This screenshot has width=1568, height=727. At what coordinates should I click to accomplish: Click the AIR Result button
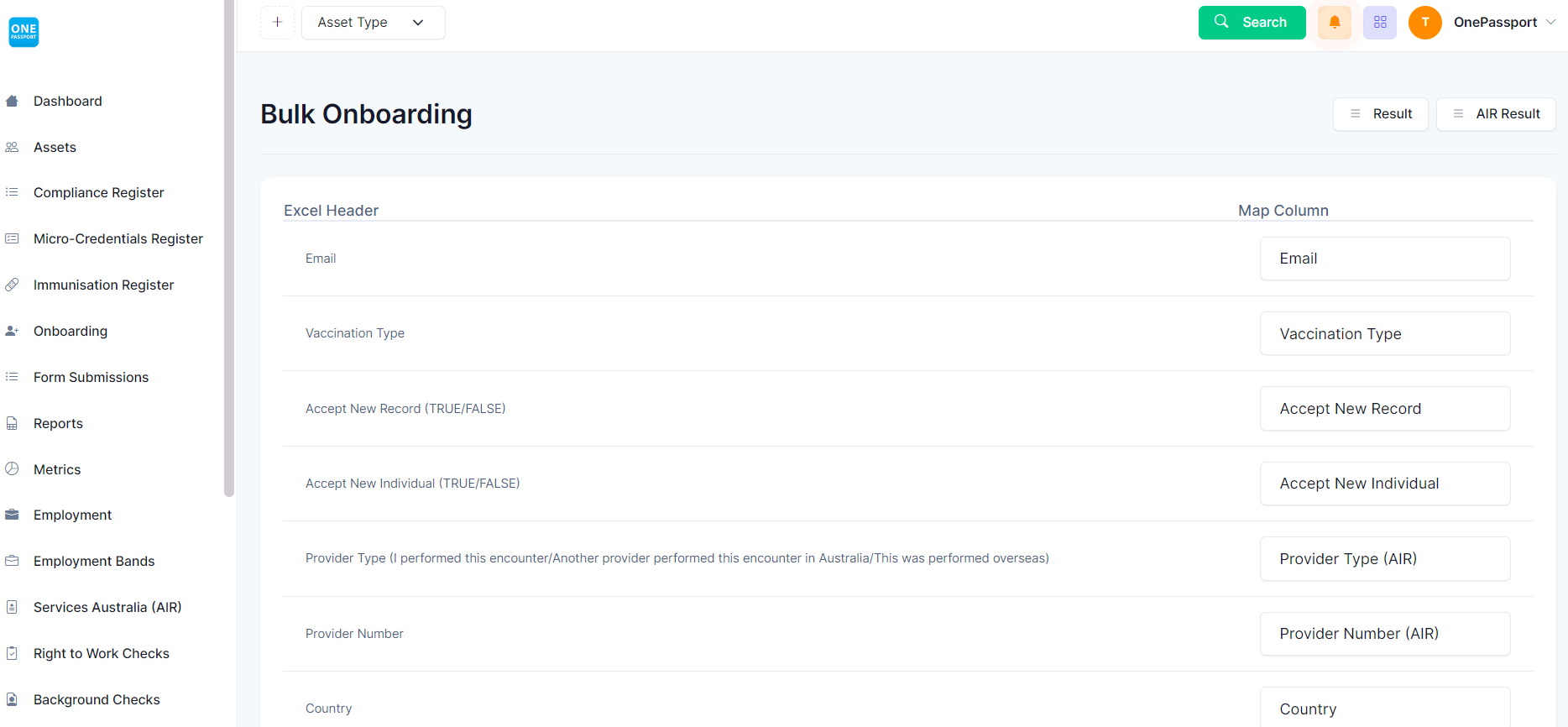click(1496, 114)
